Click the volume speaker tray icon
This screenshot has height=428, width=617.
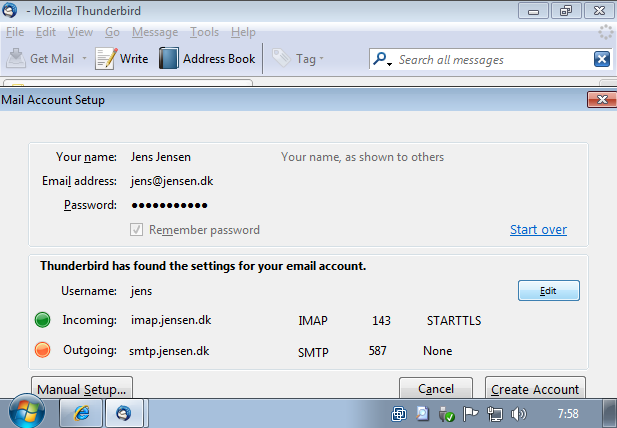(518, 414)
